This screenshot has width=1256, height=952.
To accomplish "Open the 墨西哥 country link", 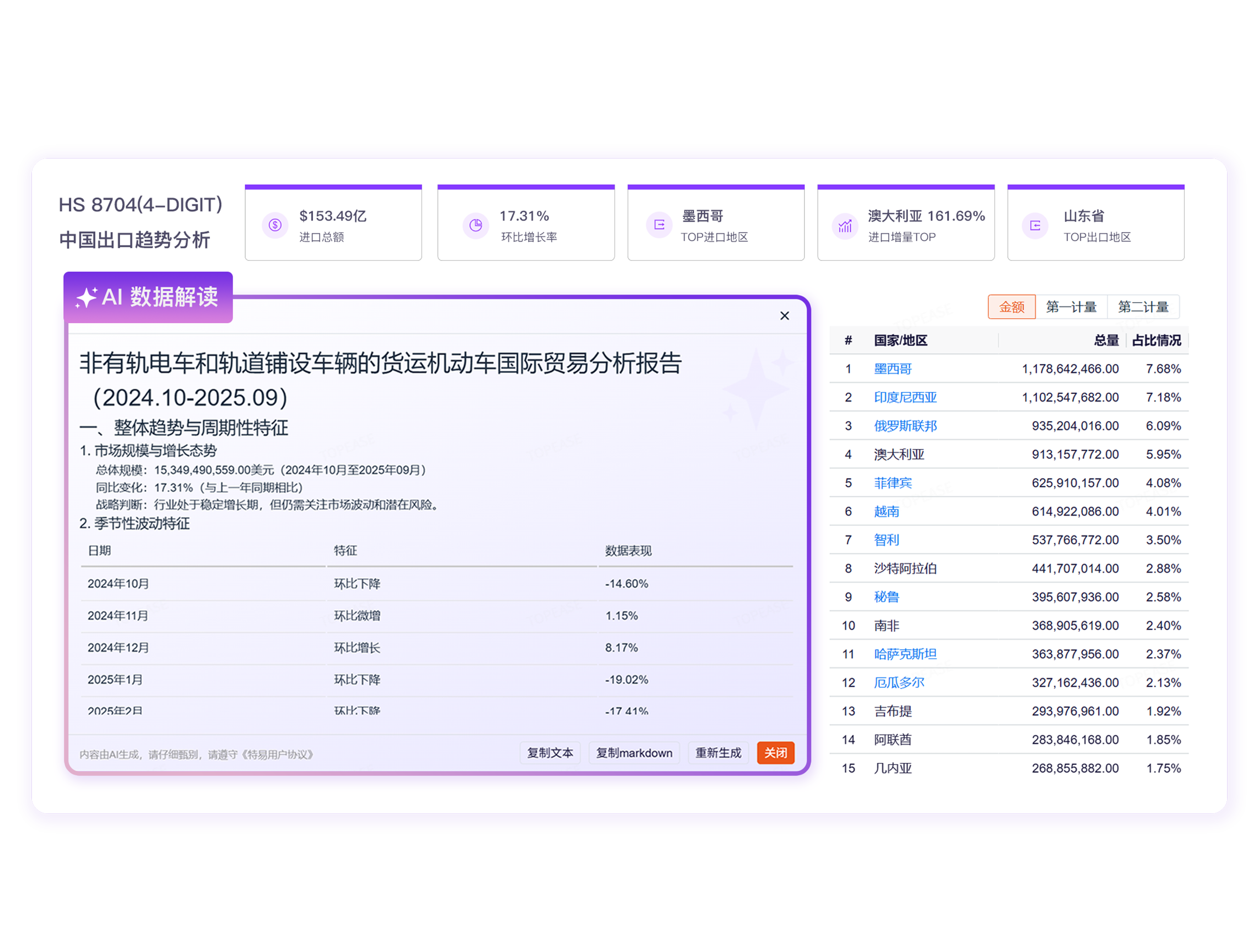I will click(x=892, y=369).
